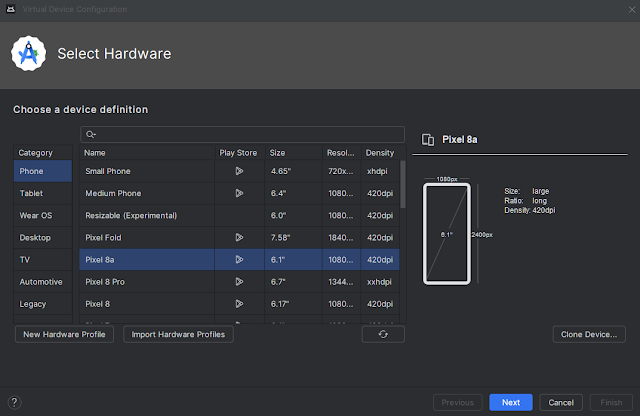Click the refresh device list icon button

pyautogui.click(x=383, y=335)
